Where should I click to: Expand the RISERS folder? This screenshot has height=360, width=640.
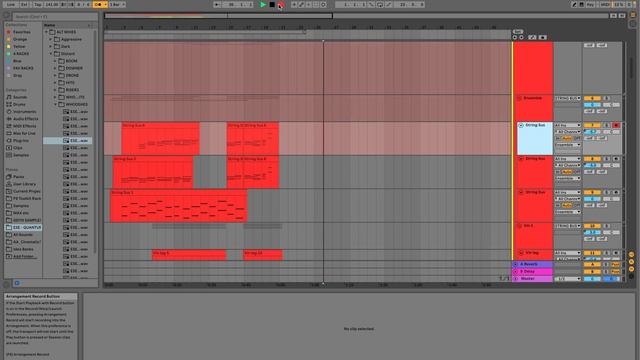(55, 90)
